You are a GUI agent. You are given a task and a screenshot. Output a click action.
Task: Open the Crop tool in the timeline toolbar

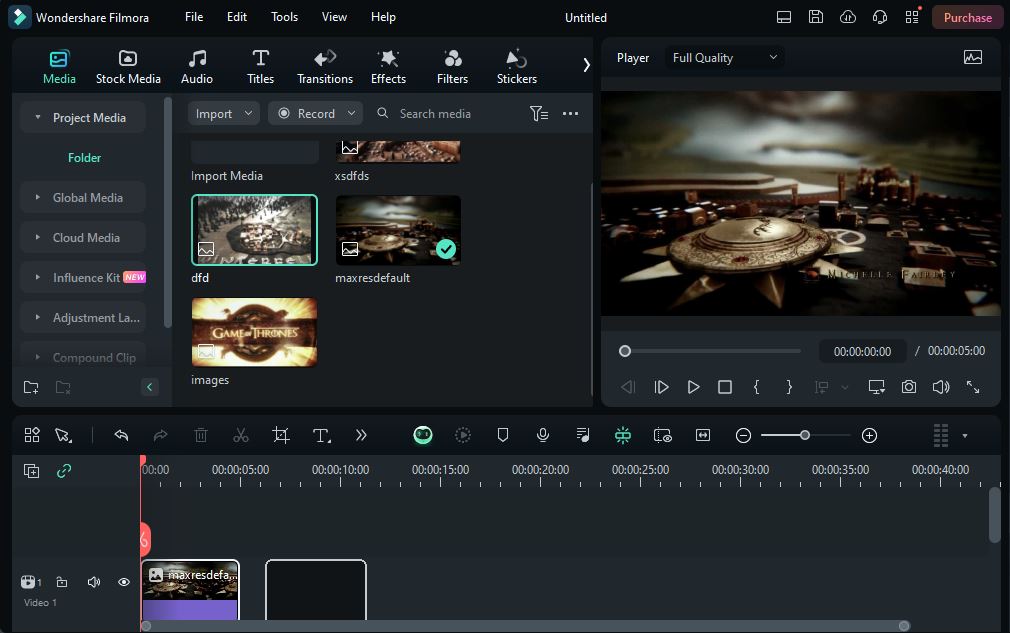[x=281, y=435]
